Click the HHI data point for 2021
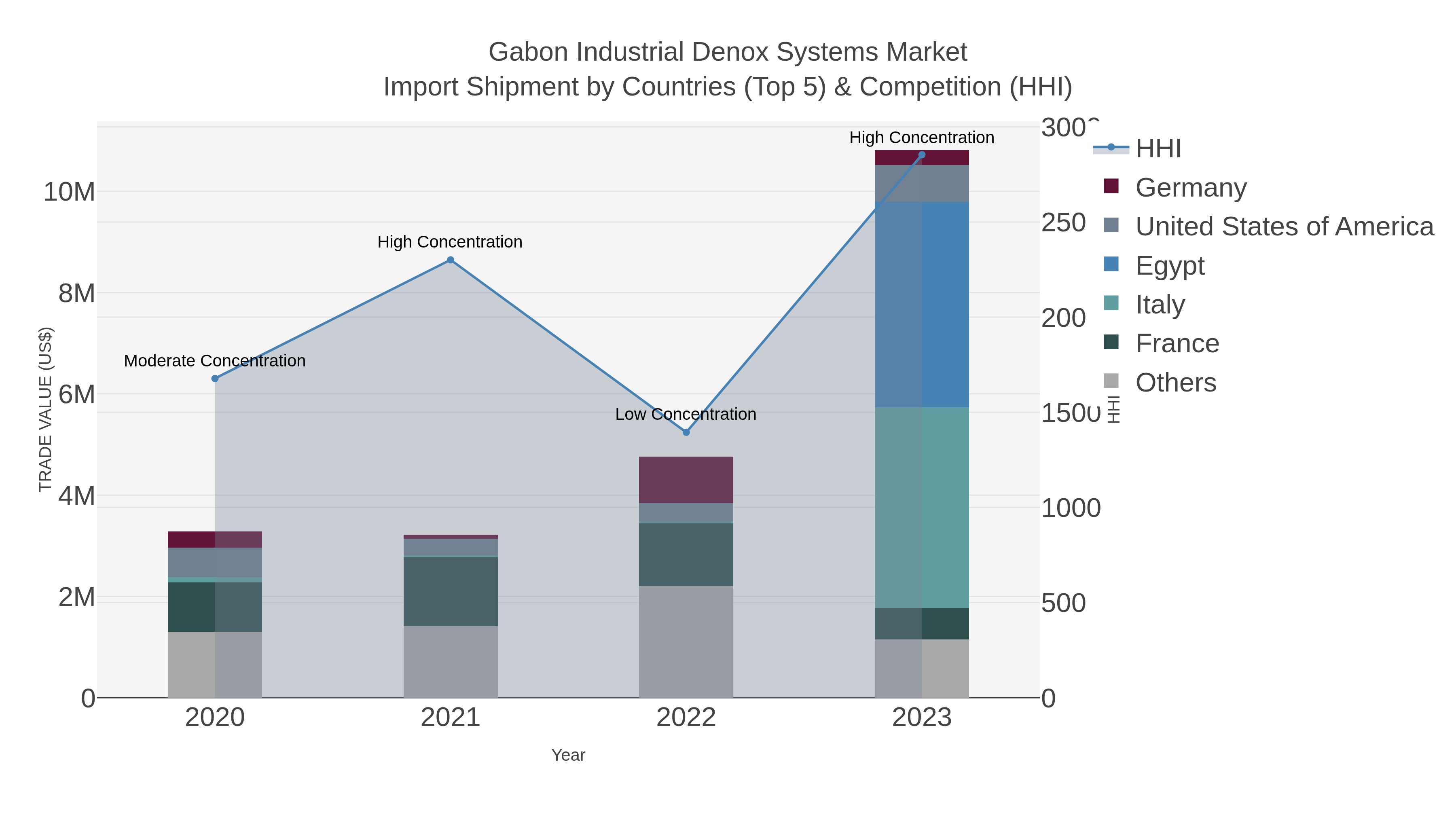Screen dimensions: 1456x819 [x=451, y=260]
